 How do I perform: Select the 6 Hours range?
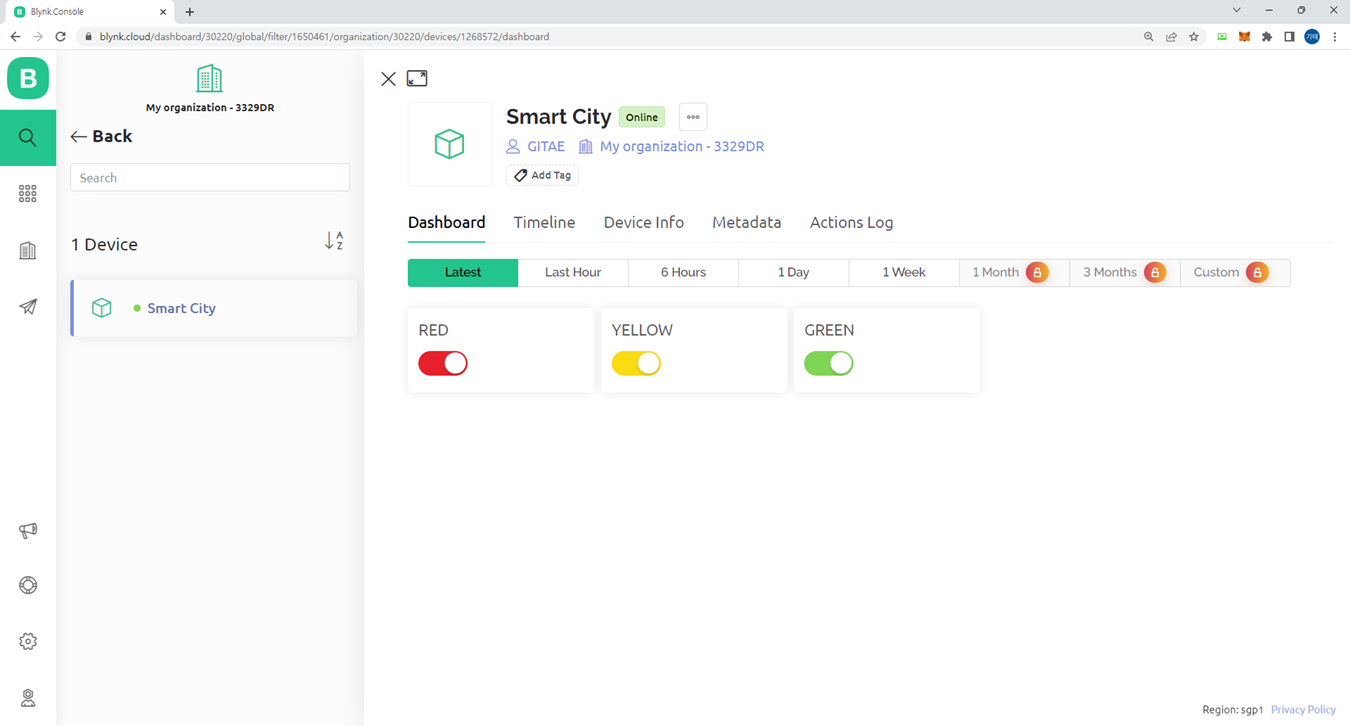click(683, 272)
